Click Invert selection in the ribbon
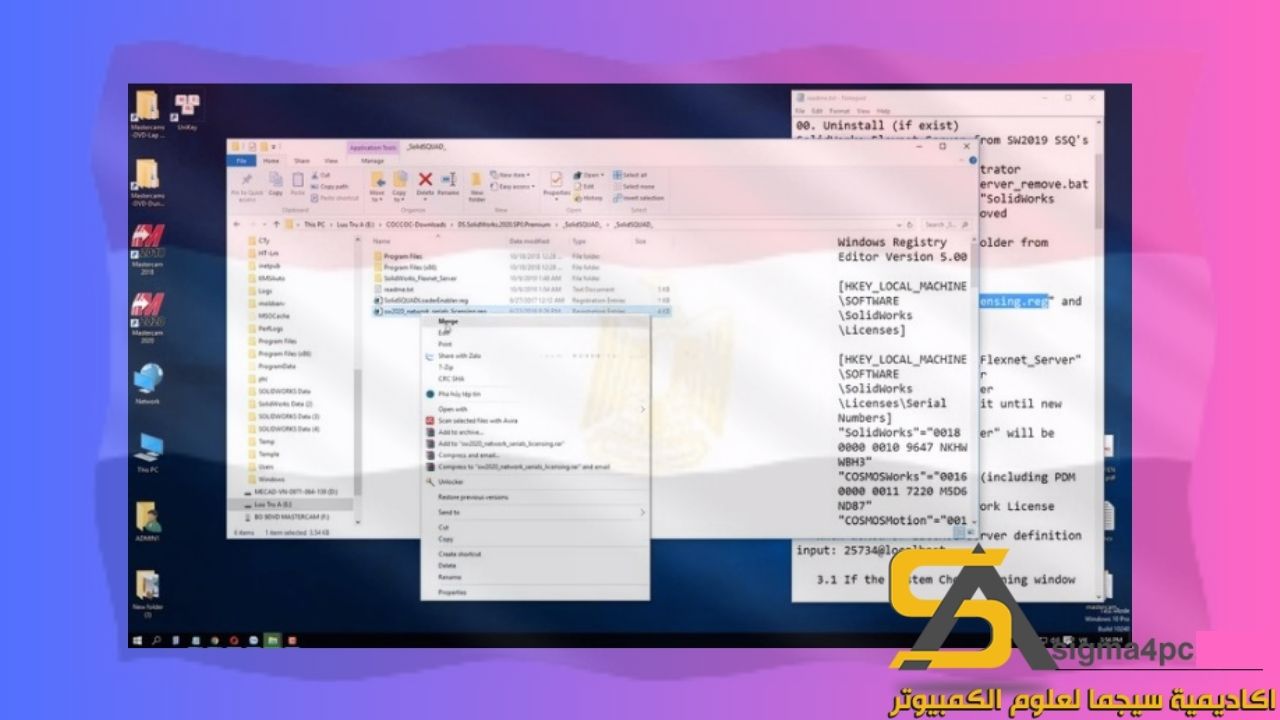 pos(638,197)
